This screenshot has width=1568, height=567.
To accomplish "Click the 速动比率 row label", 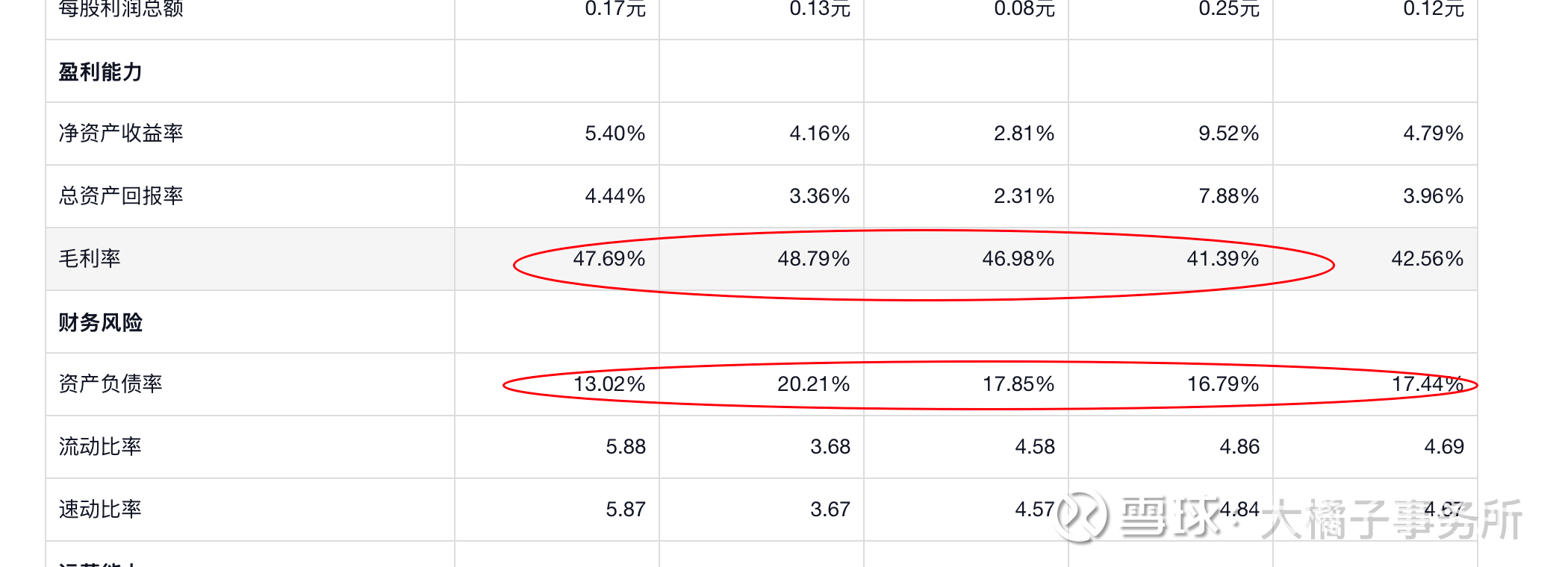I will [100, 510].
